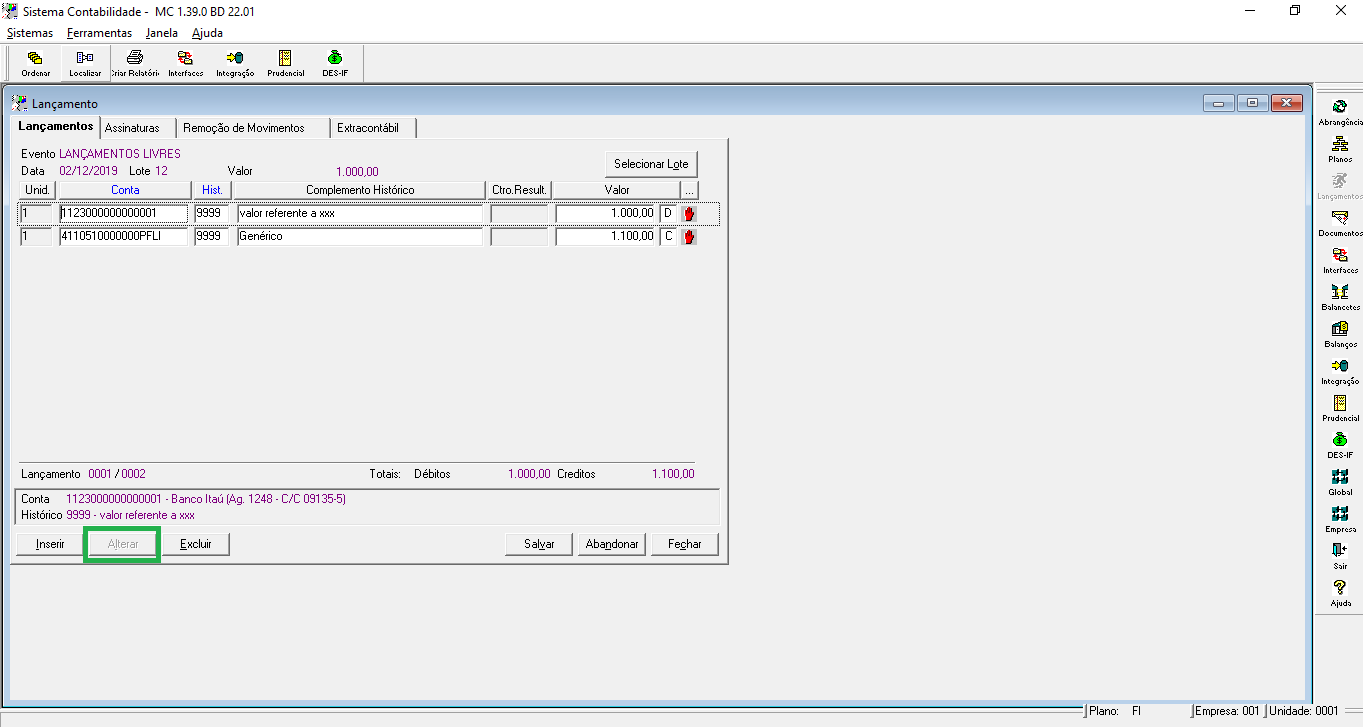Click the date 02/12/2019 text
This screenshot has width=1363, height=728.
click(x=88, y=171)
